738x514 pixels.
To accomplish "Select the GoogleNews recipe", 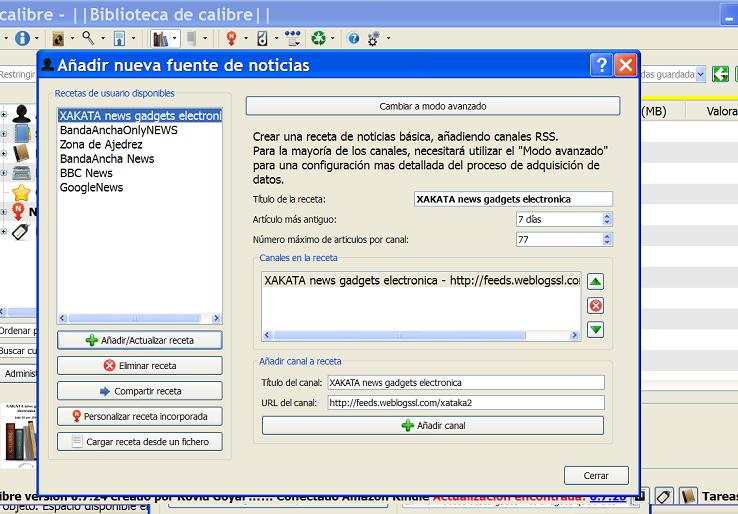I will (91, 187).
